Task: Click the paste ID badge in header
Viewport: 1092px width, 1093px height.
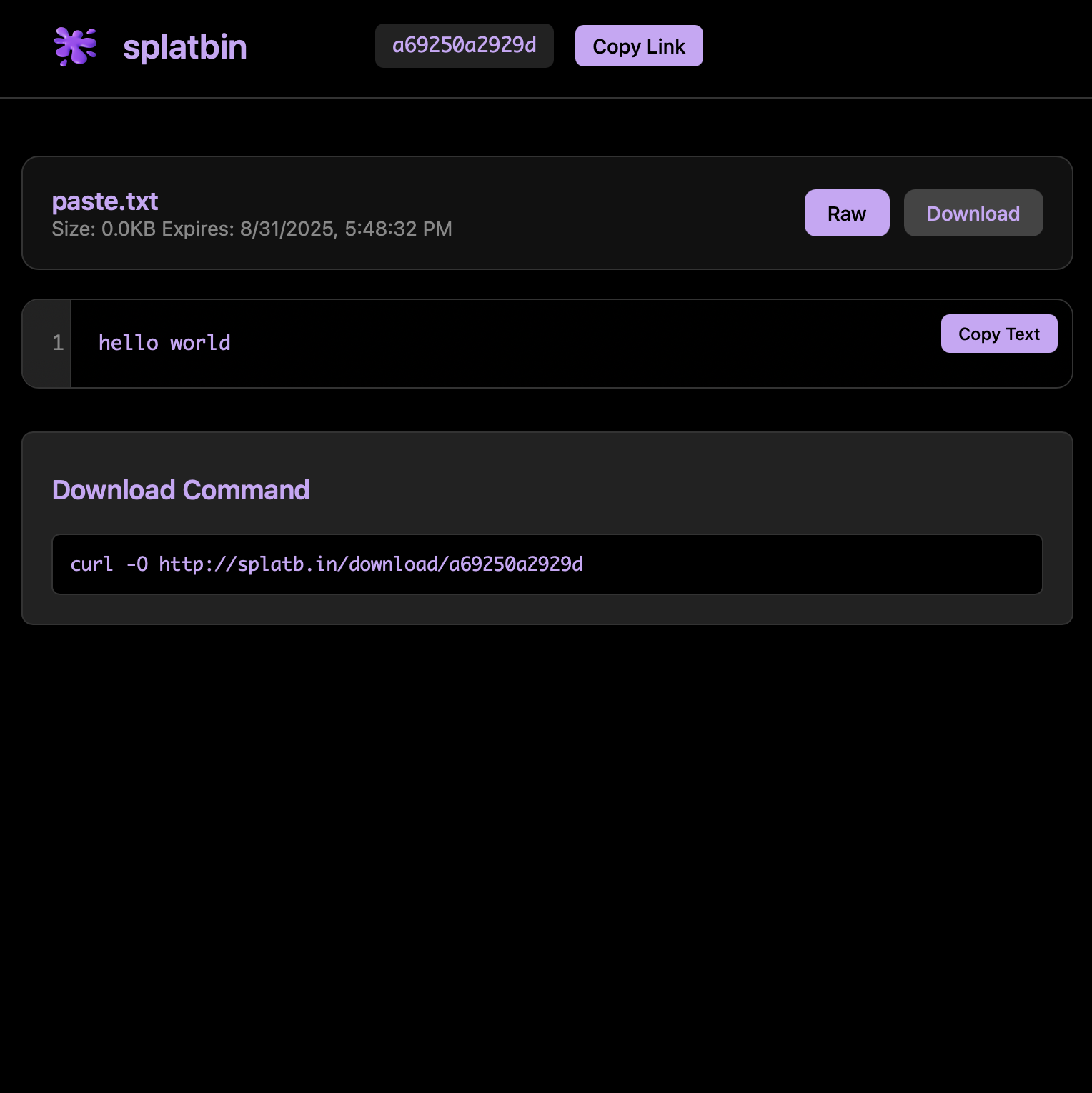Action: click(x=465, y=45)
